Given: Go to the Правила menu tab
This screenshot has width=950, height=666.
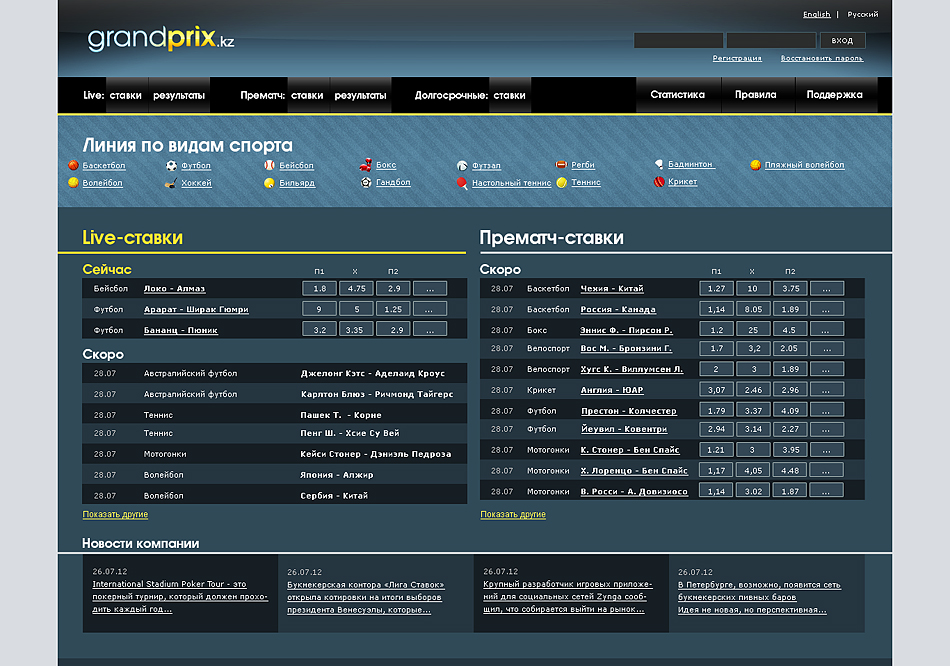Looking at the screenshot, I should [755, 95].
